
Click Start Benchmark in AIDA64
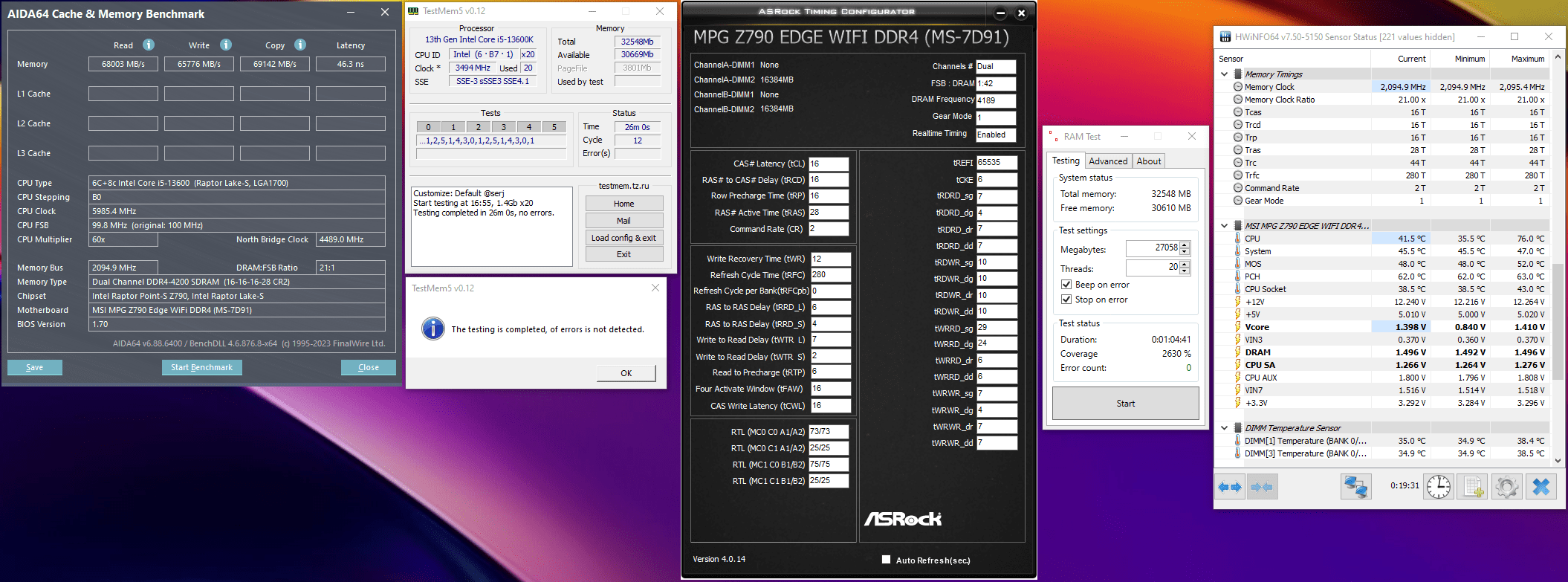tap(201, 367)
